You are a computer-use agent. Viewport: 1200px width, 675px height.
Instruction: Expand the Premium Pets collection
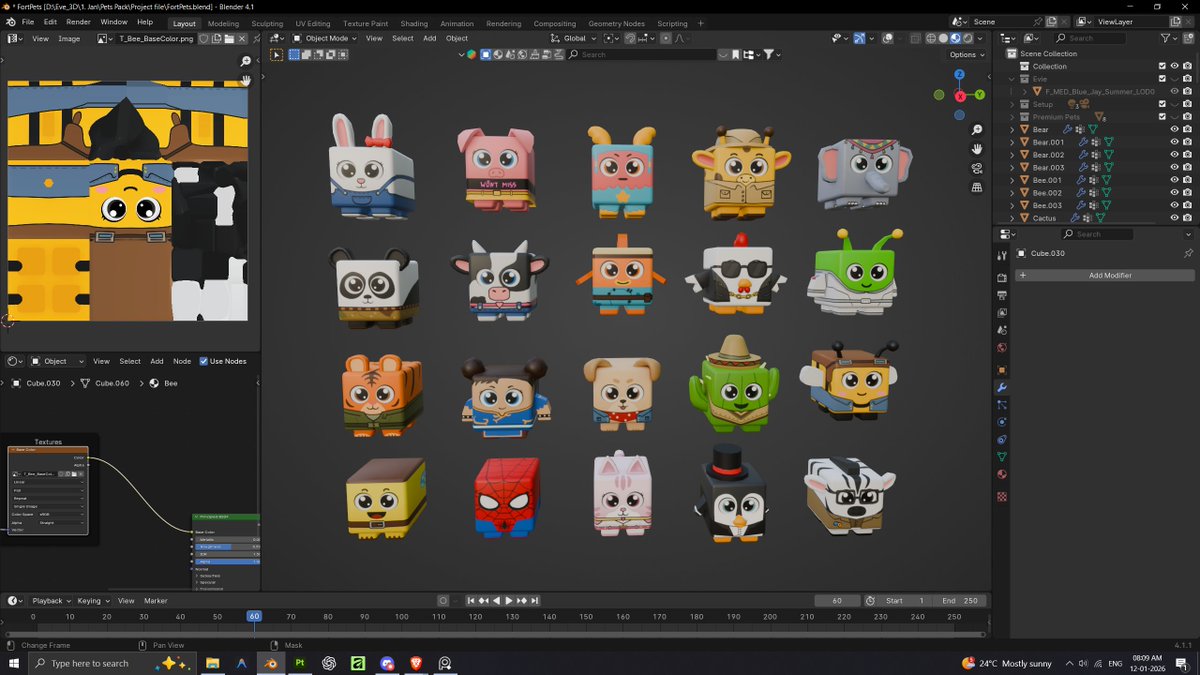(1012, 117)
